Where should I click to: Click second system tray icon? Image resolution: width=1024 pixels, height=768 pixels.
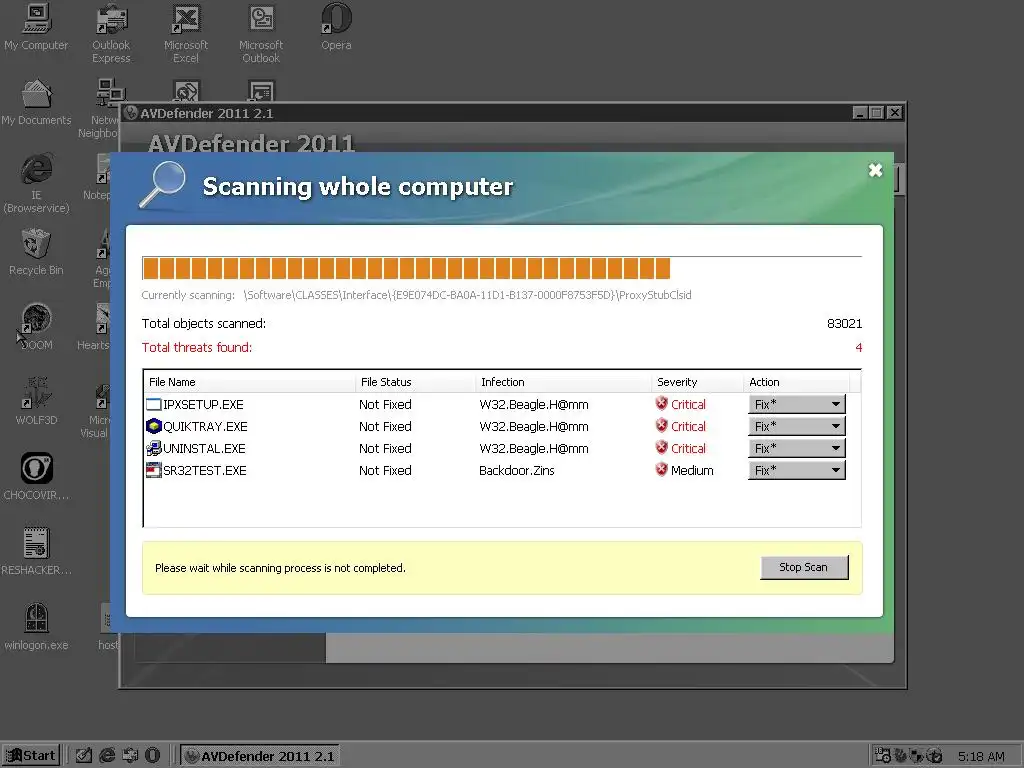(x=900, y=756)
